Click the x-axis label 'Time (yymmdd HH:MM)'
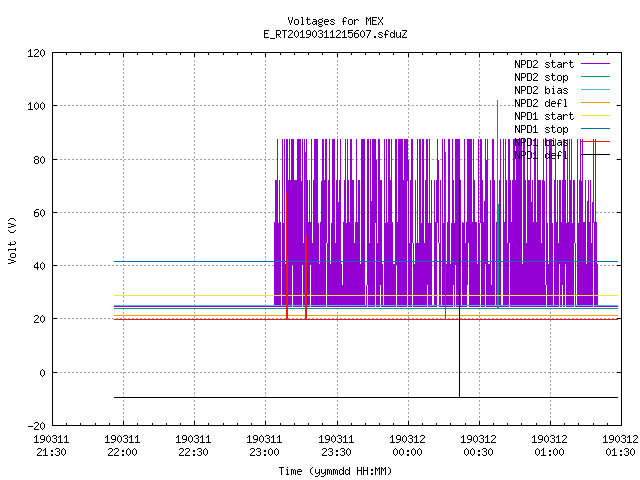Image resolution: width=640 pixels, height=480 pixels. pos(335,471)
